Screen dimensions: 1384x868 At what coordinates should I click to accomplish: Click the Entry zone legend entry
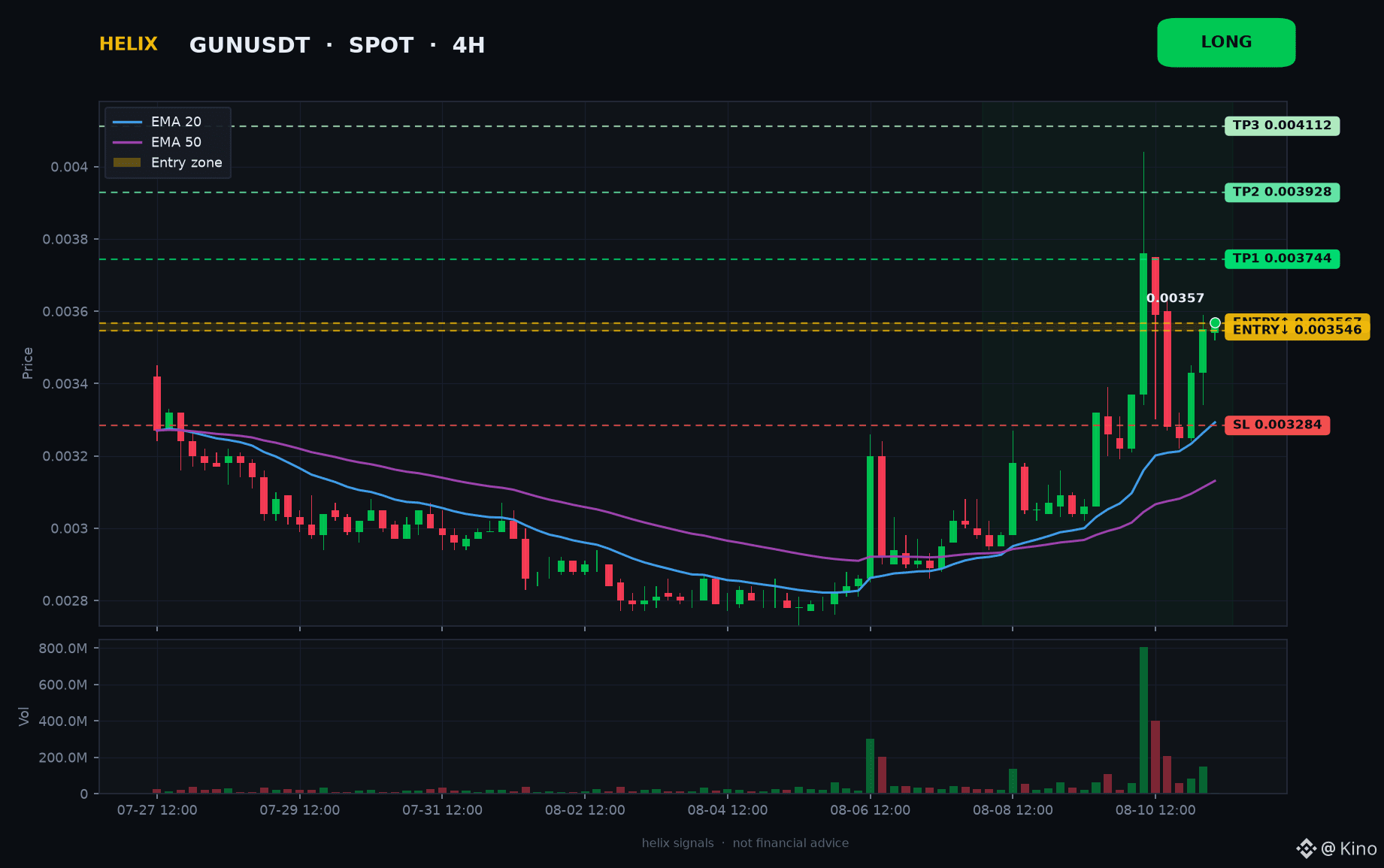pos(168,162)
